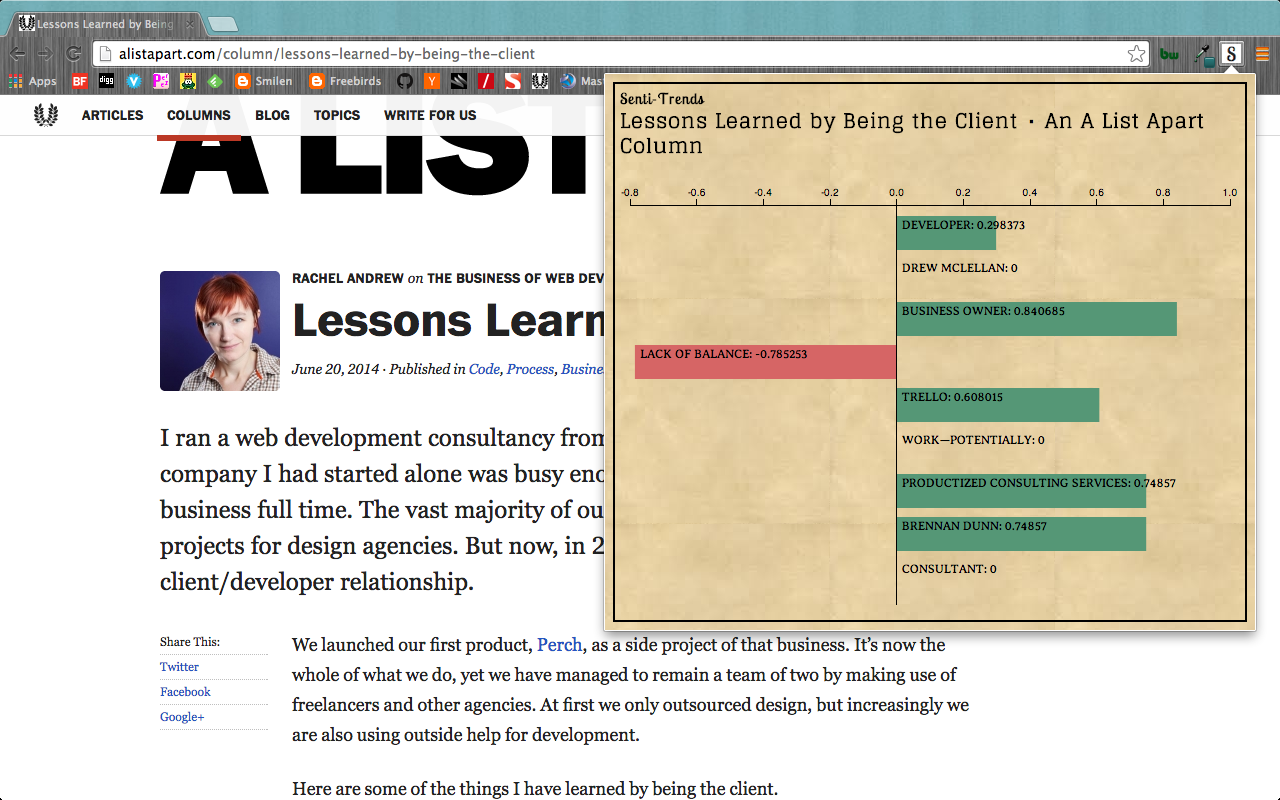Open the green frog bookmark icon
The image size is (1280, 800).
click(188, 81)
